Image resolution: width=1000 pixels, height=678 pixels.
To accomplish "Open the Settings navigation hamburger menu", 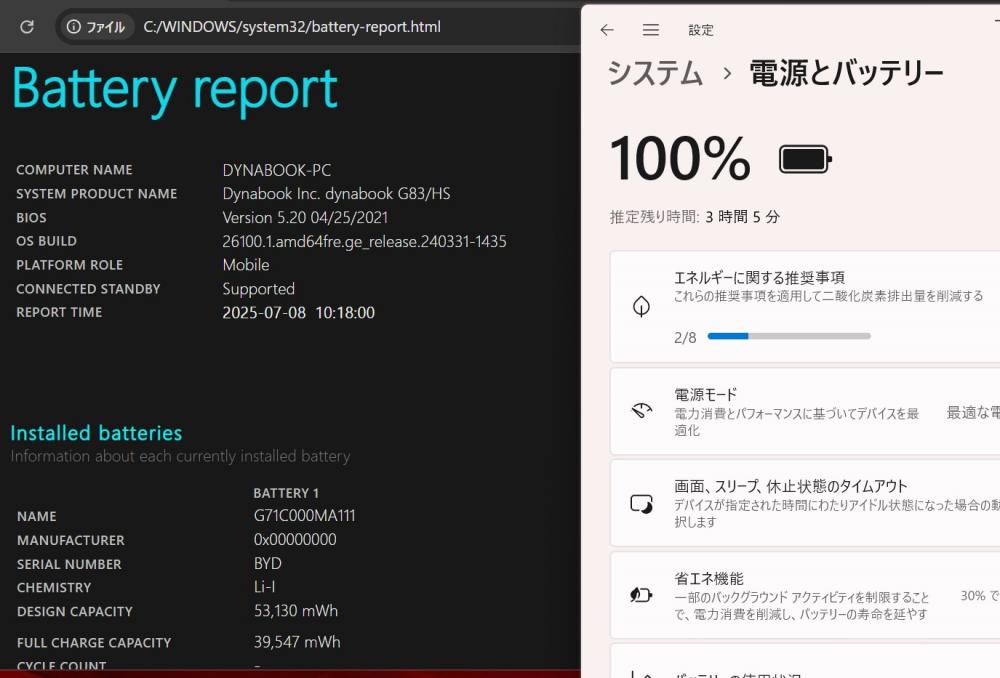I will click(651, 30).
